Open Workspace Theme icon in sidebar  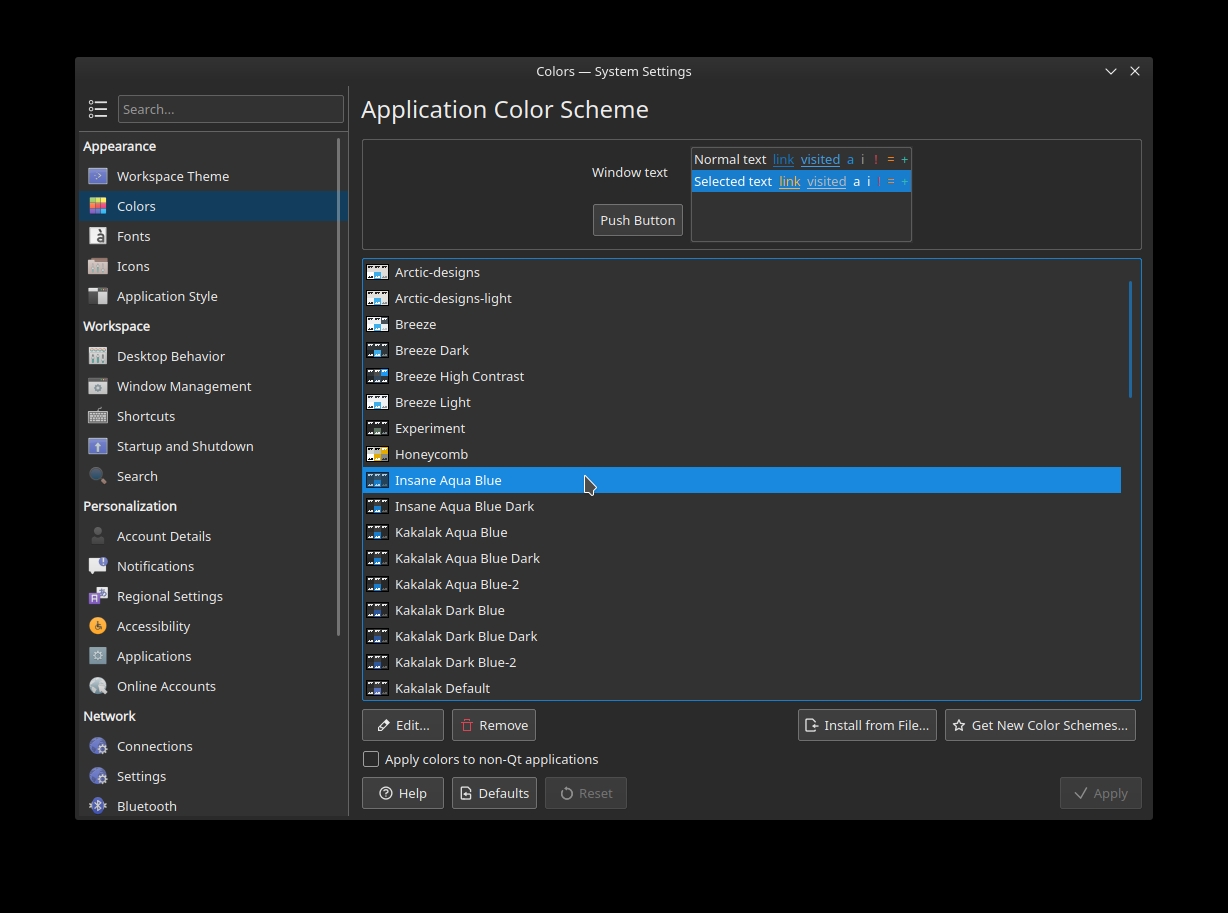coord(98,176)
